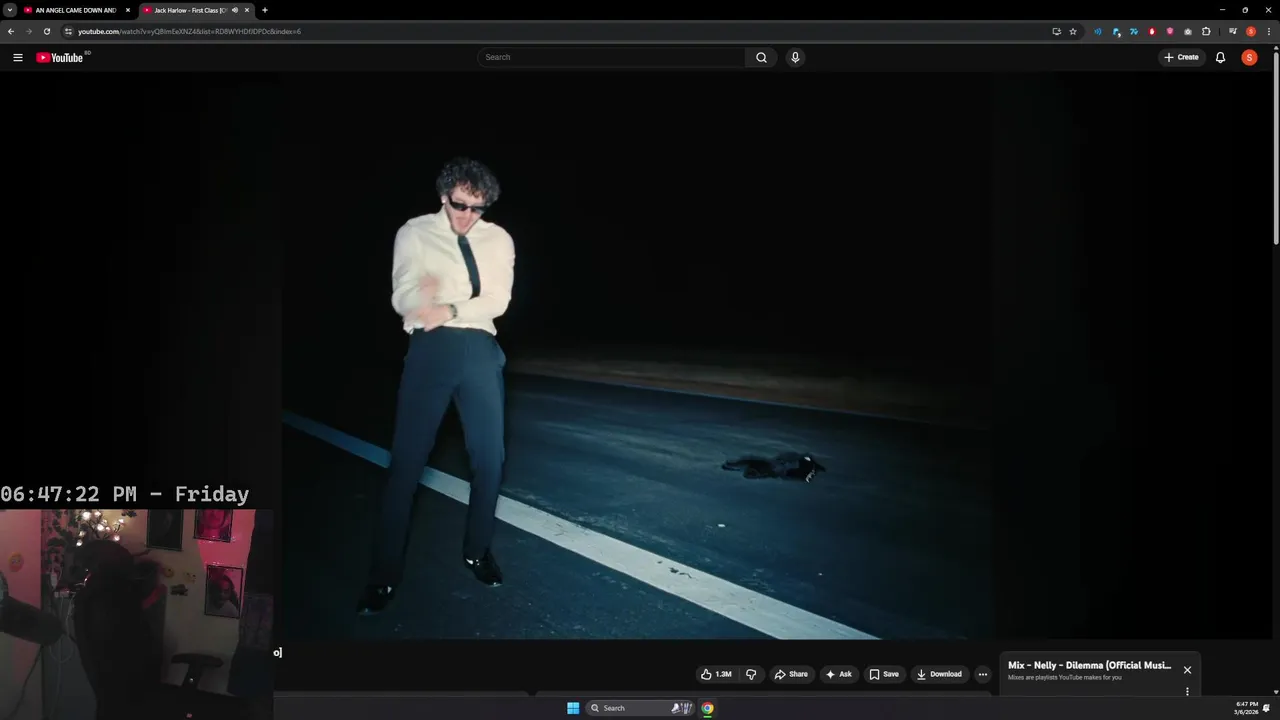Open mix panel options three-dot menu
1280x720 pixels.
click(x=1187, y=691)
